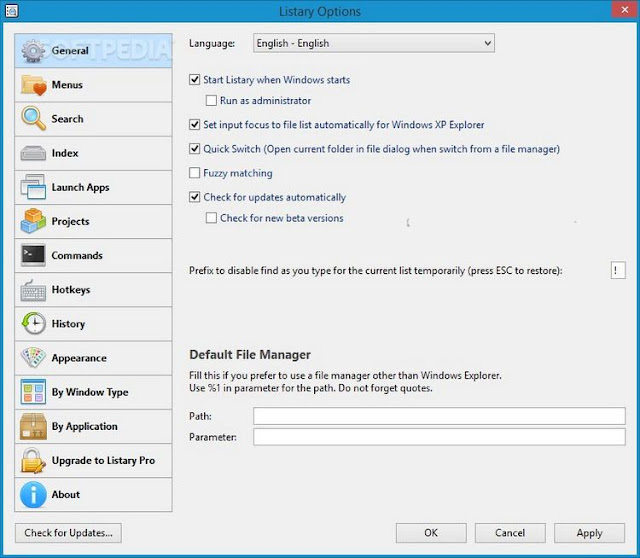Click the Check for Updates... button

[68, 533]
